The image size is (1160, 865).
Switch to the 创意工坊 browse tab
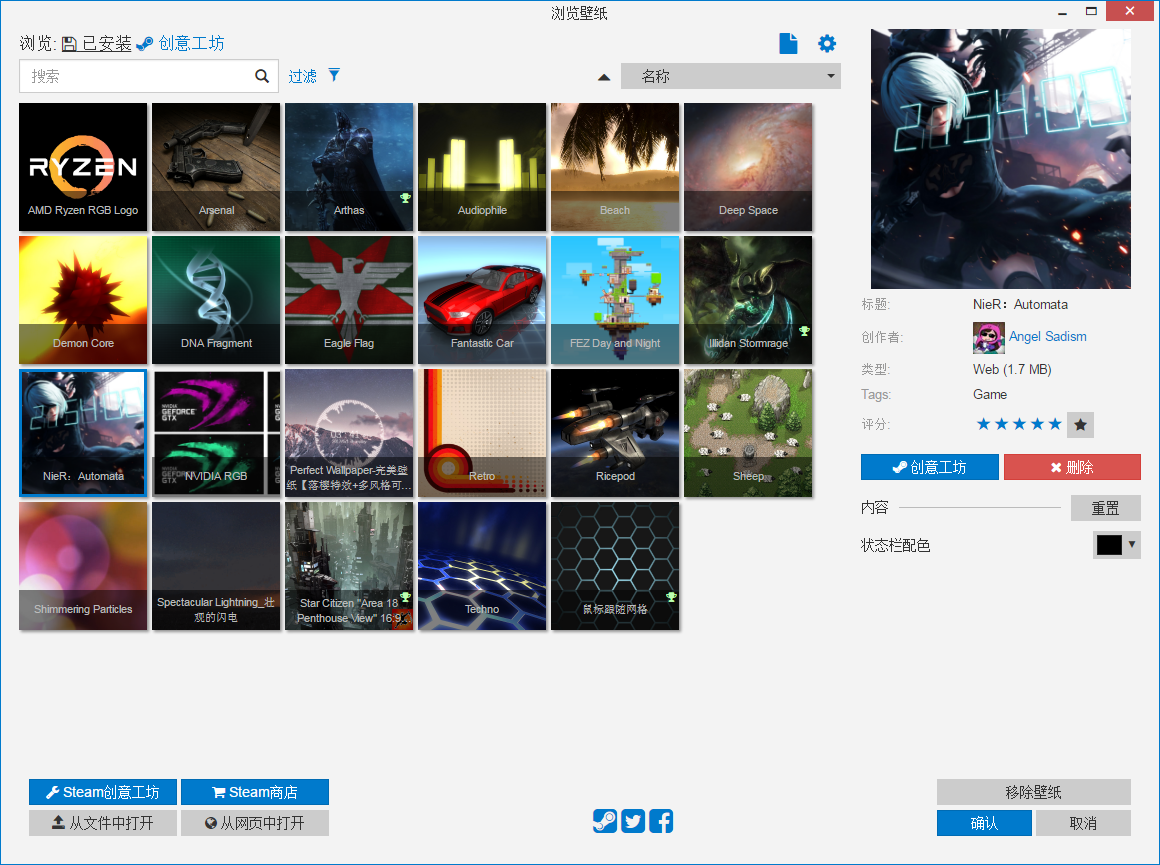pyautogui.click(x=181, y=44)
